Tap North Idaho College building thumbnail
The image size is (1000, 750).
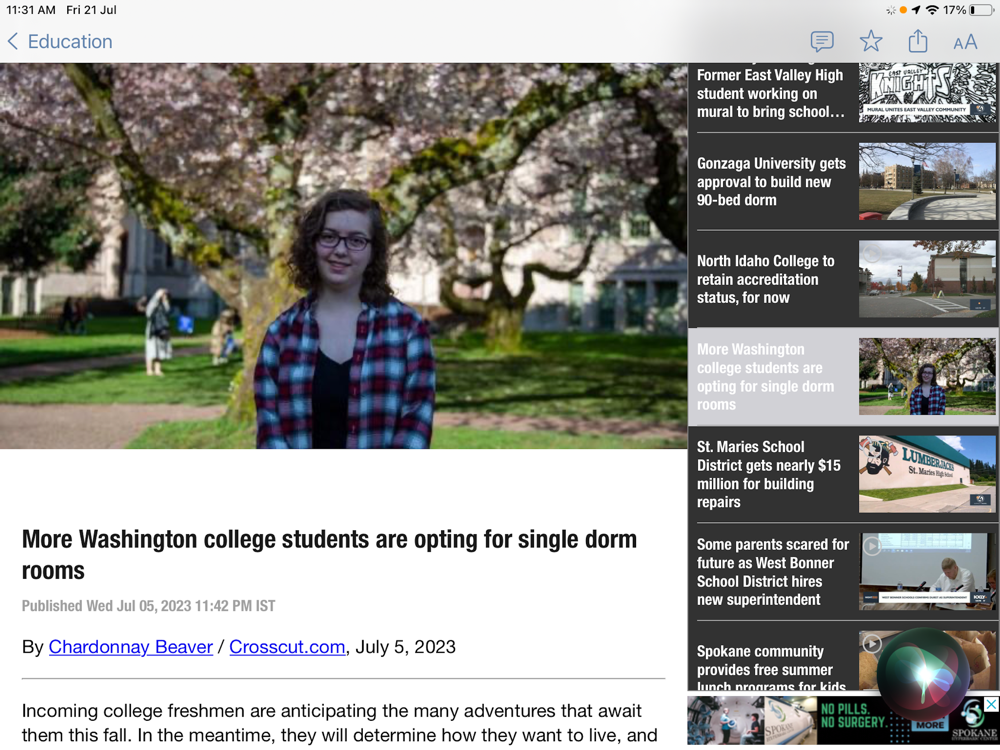[x=927, y=279]
